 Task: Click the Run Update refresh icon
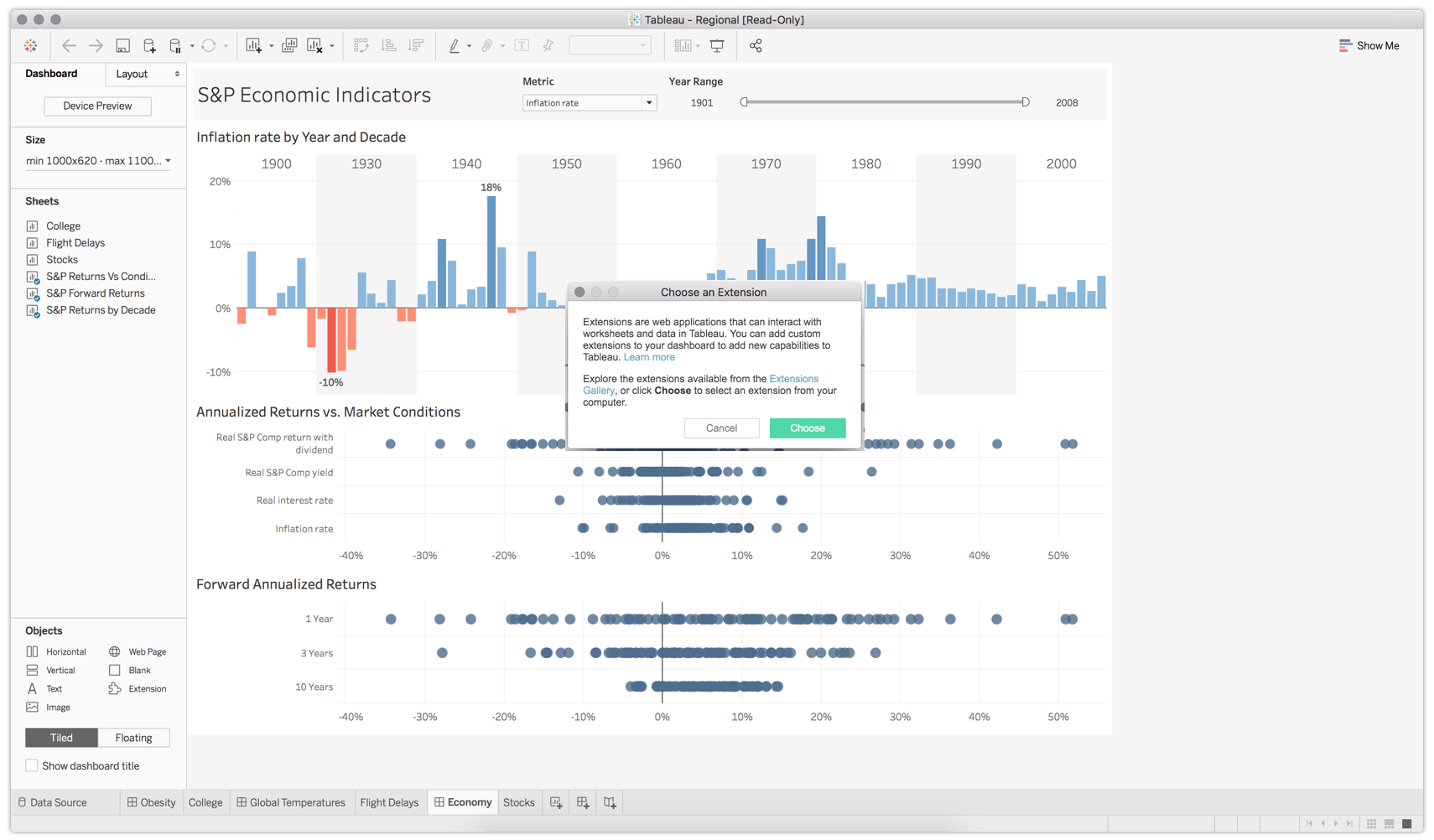pyautogui.click(x=209, y=45)
